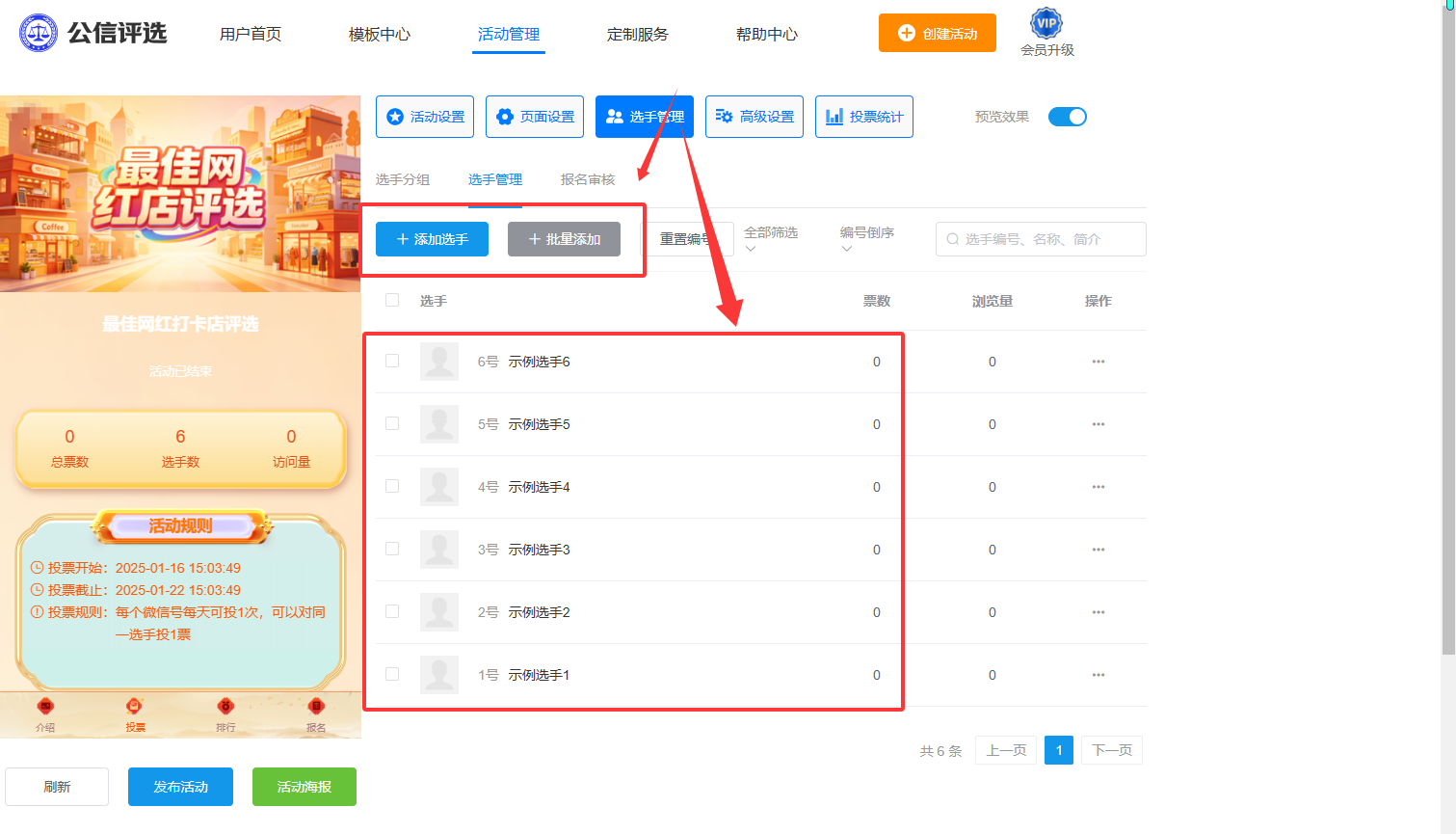The width and height of the screenshot is (1456, 834).
Task: Go to 上一页 previous page
Action: tap(1006, 750)
